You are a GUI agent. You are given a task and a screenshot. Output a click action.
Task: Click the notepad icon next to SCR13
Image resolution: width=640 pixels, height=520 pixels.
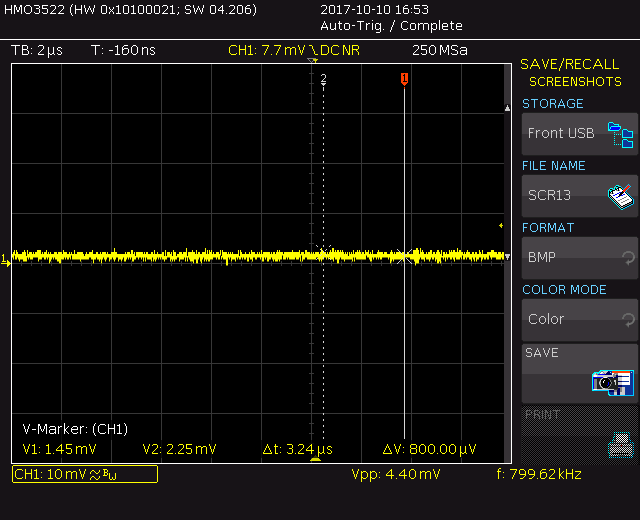[x=621, y=196]
